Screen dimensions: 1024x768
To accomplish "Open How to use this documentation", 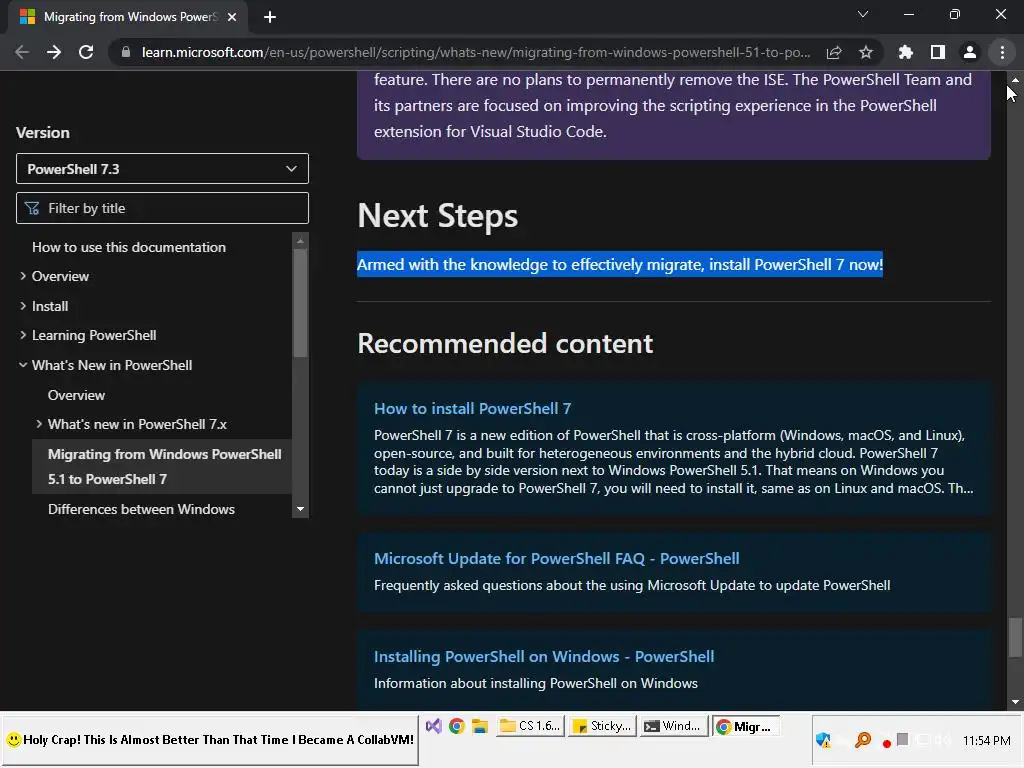I will (x=129, y=248).
